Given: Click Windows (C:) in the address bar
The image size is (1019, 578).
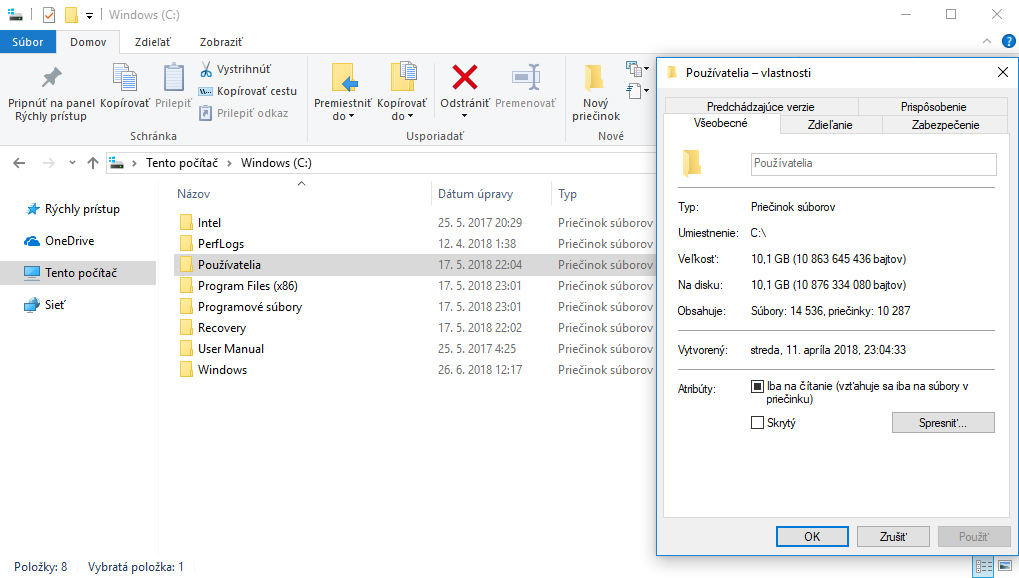Looking at the screenshot, I should coord(276,163).
